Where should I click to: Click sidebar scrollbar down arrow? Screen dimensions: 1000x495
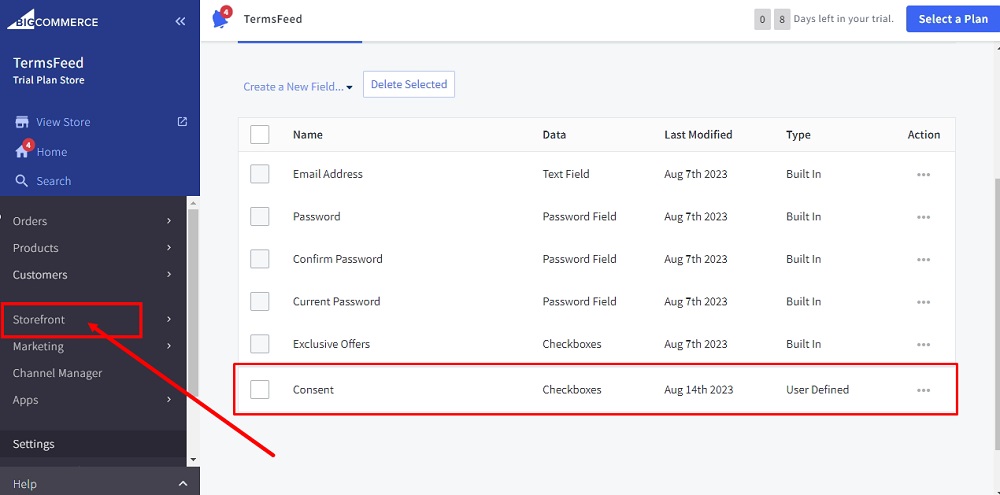(x=193, y=459)
